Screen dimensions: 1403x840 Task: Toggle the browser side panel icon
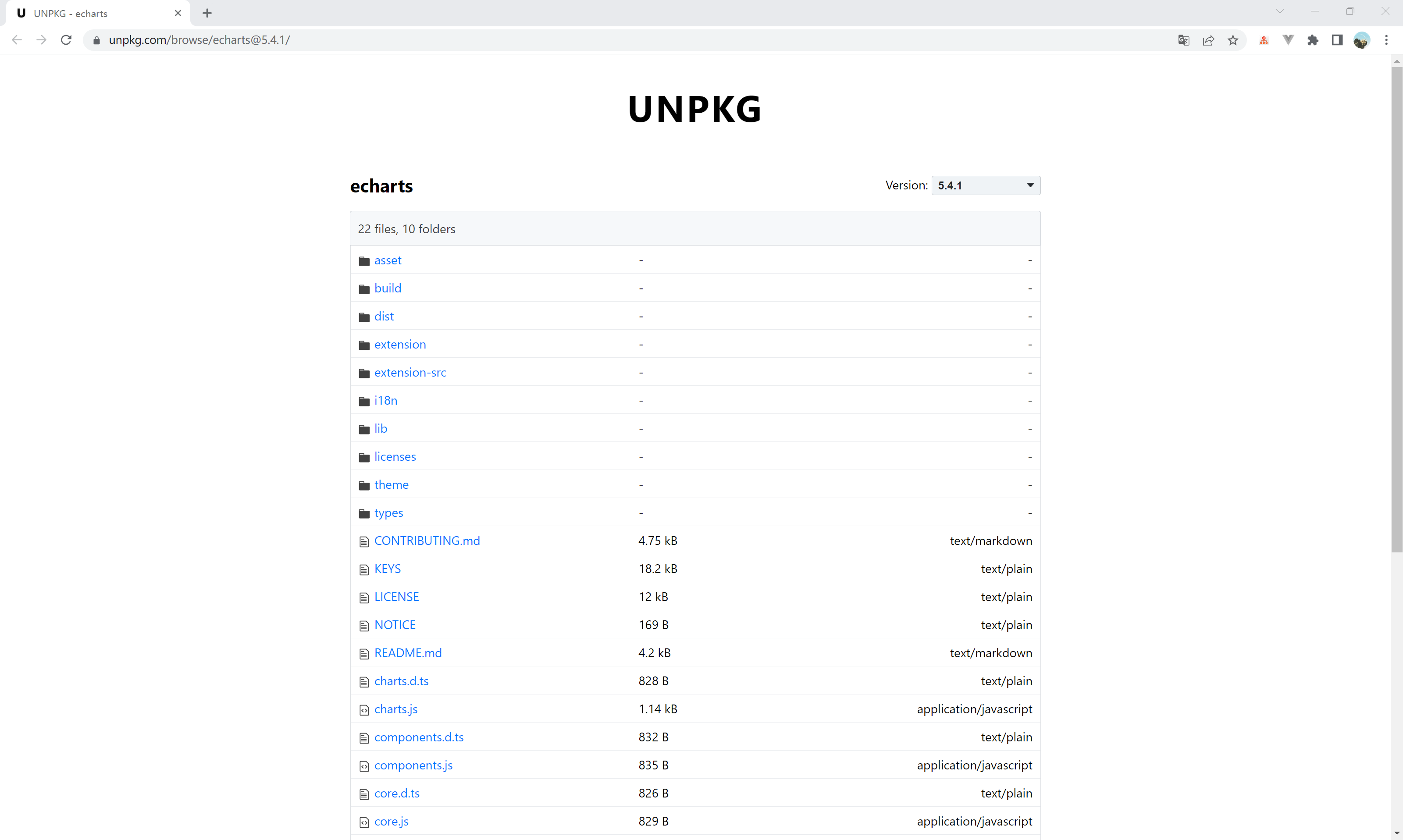point(1337,40)
